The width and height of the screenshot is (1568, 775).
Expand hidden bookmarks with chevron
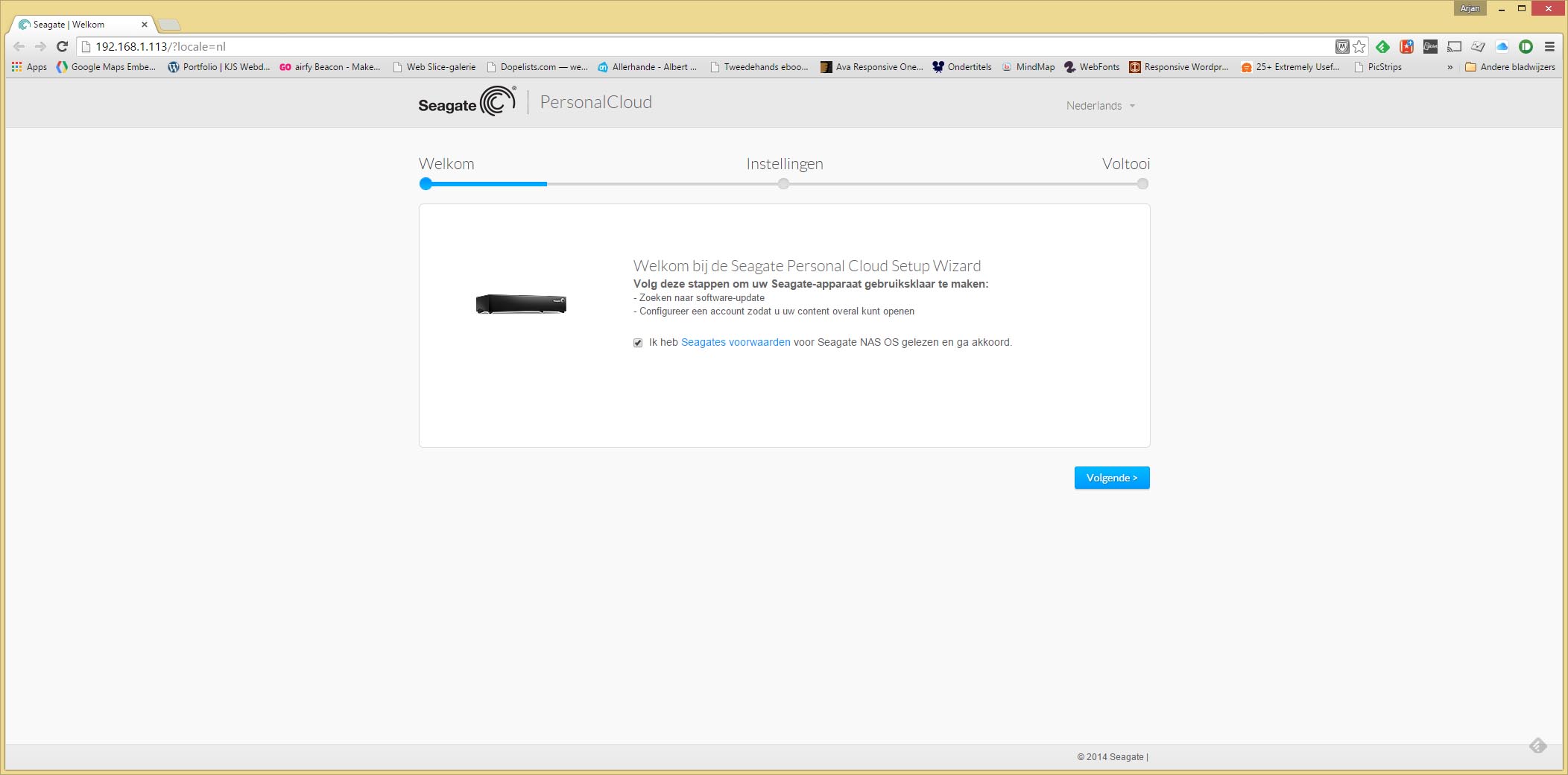pos(1450,67)
